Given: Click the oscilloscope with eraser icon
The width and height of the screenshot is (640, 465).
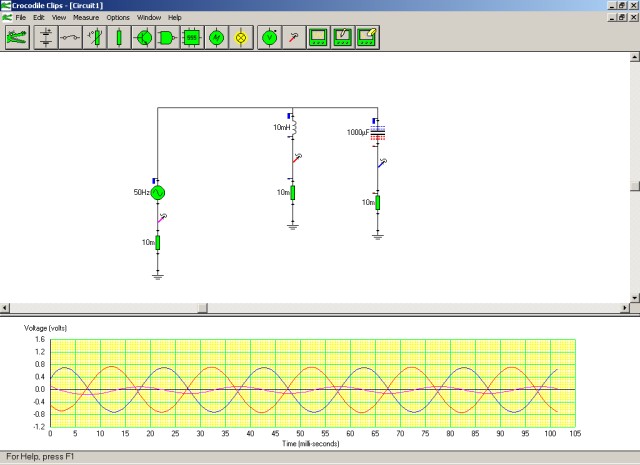Looking at the screenshot, I should [x=367, y=38].
